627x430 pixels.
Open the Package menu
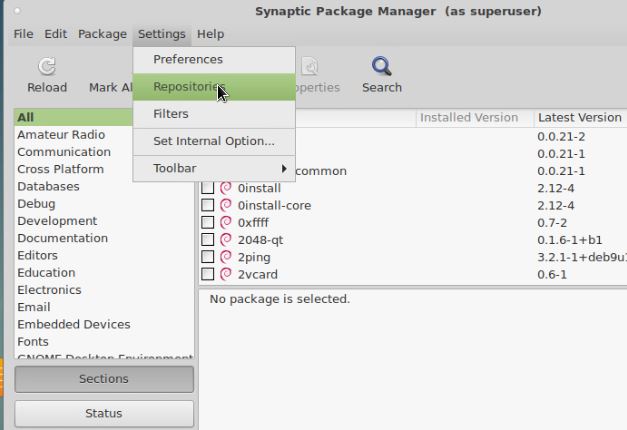tap(102, 34)
